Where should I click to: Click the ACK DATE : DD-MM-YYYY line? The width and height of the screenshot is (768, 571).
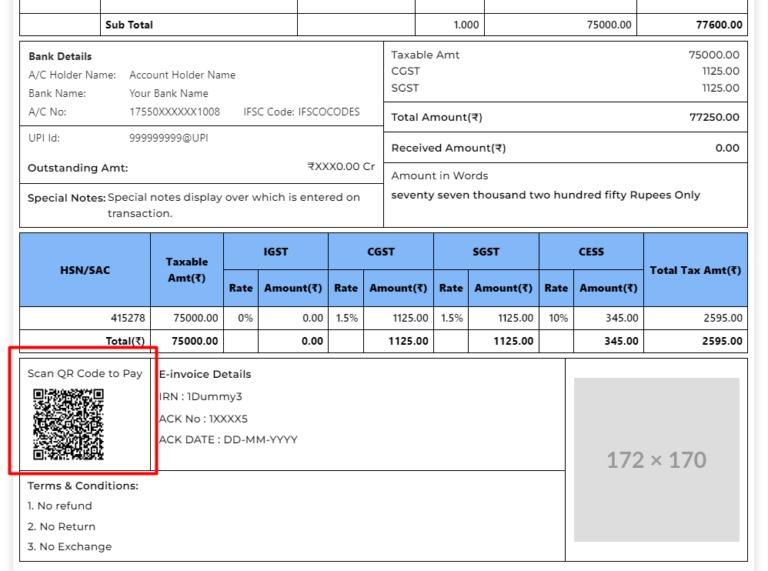[227, 440]
